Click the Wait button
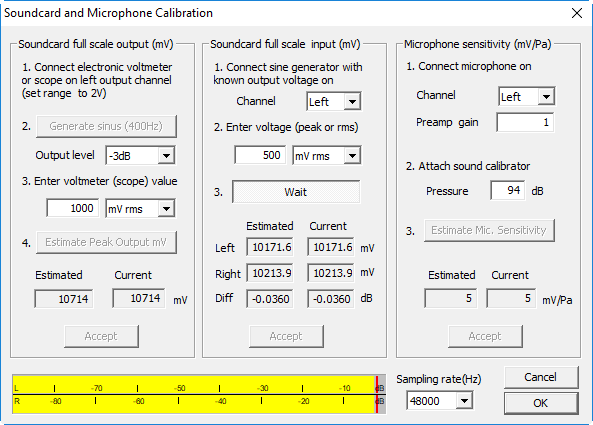593x425 pixels. (296, 192)
